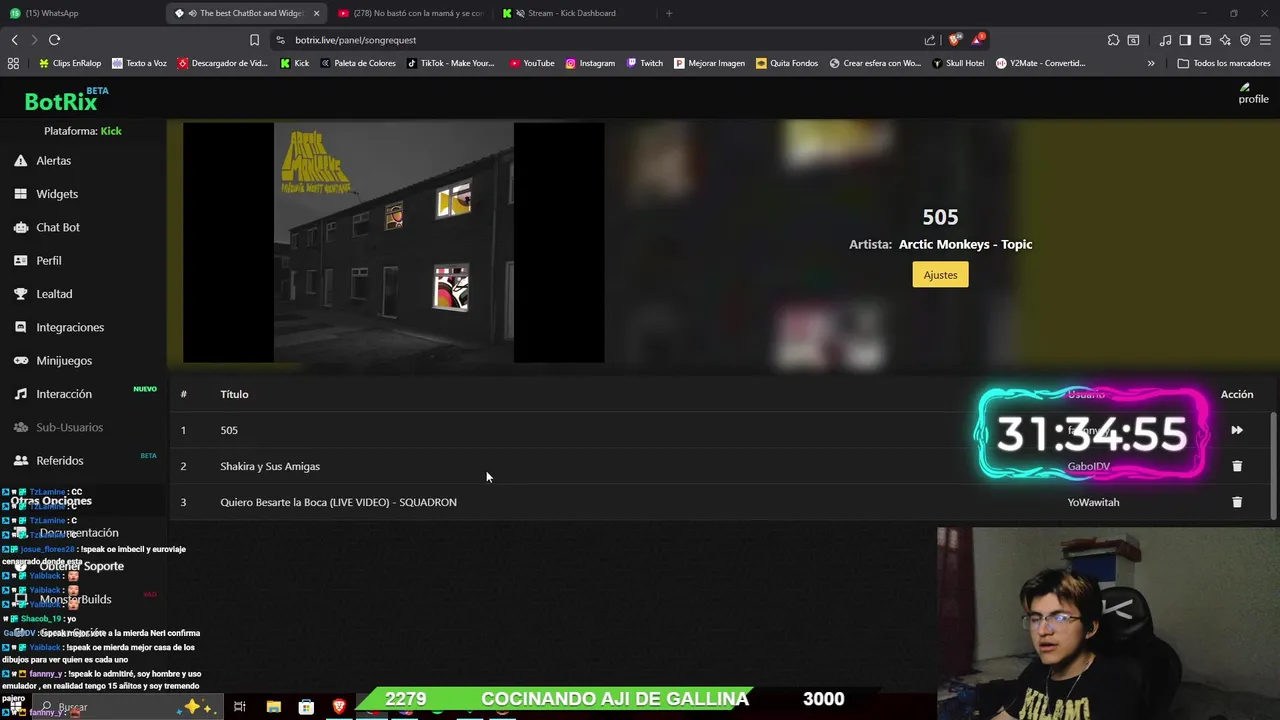
Task: Open Clips EnRalop bookmark
Action: pos(70,63)
